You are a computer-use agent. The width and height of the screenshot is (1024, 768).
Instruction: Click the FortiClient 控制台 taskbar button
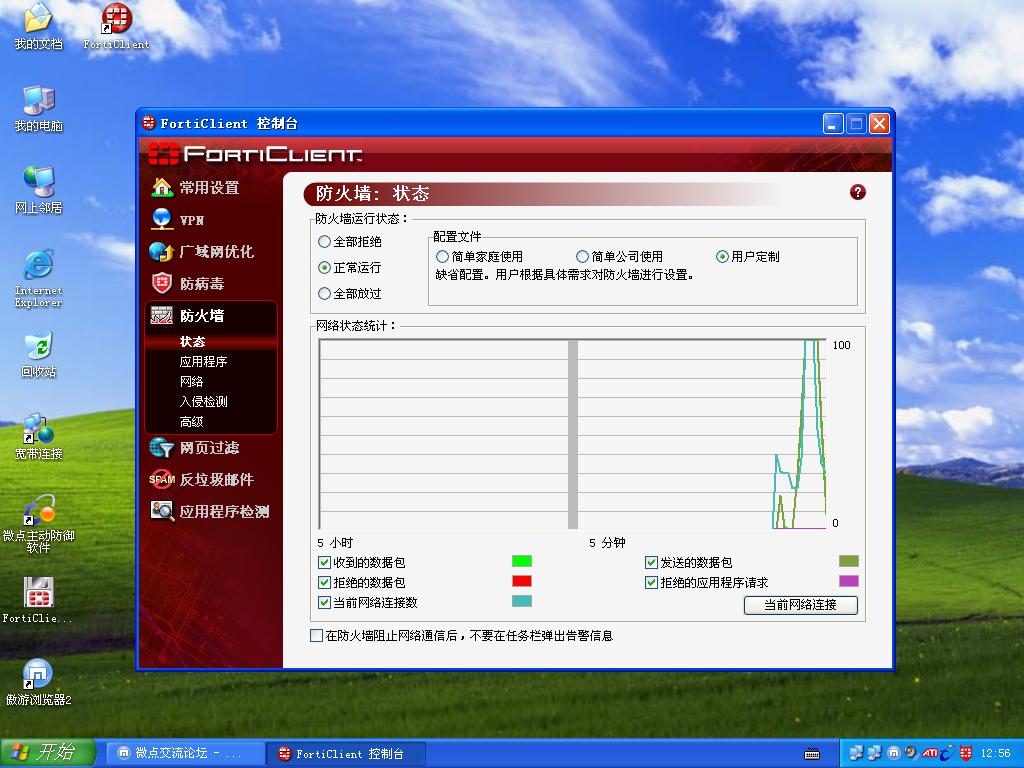pos(346,754)
